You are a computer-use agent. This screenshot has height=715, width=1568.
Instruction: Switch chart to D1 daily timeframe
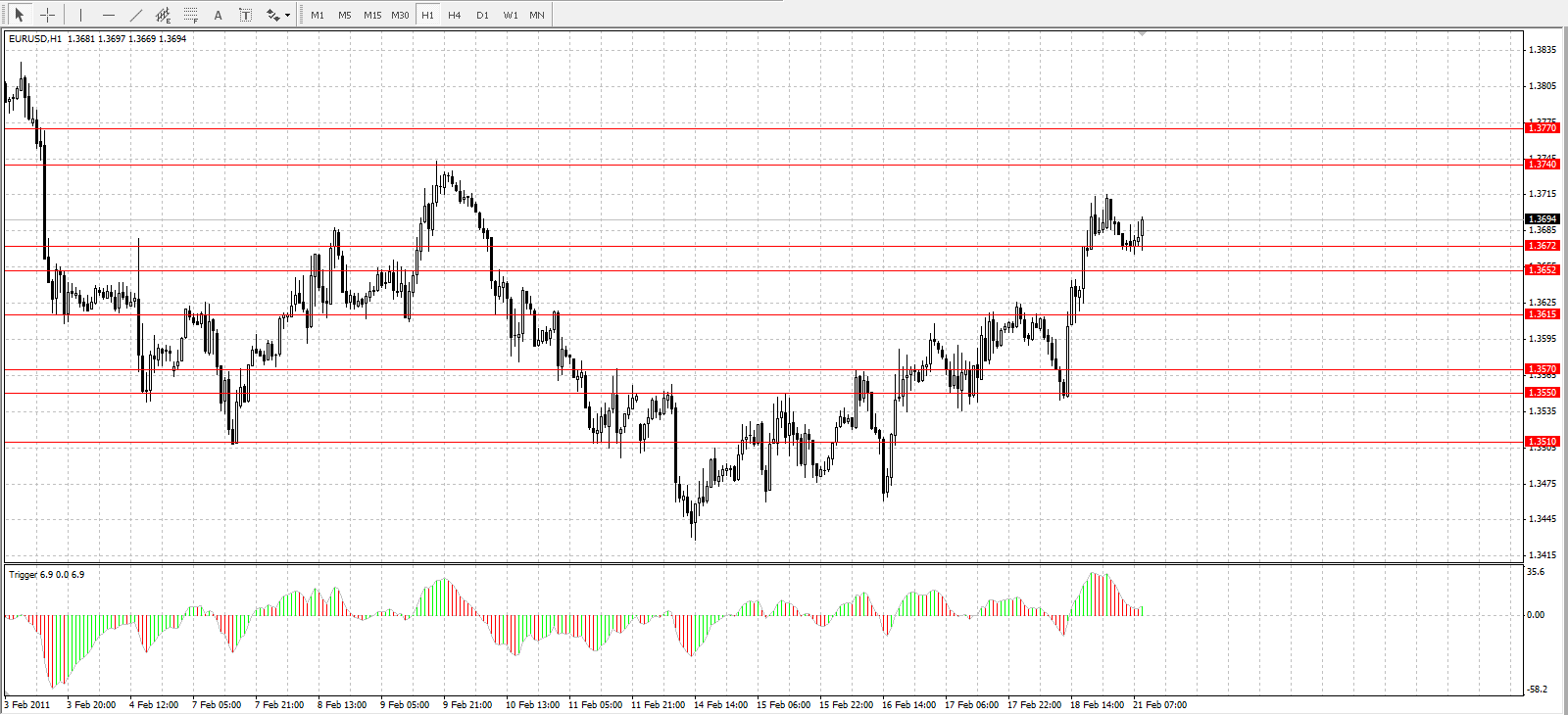(482, 15)
